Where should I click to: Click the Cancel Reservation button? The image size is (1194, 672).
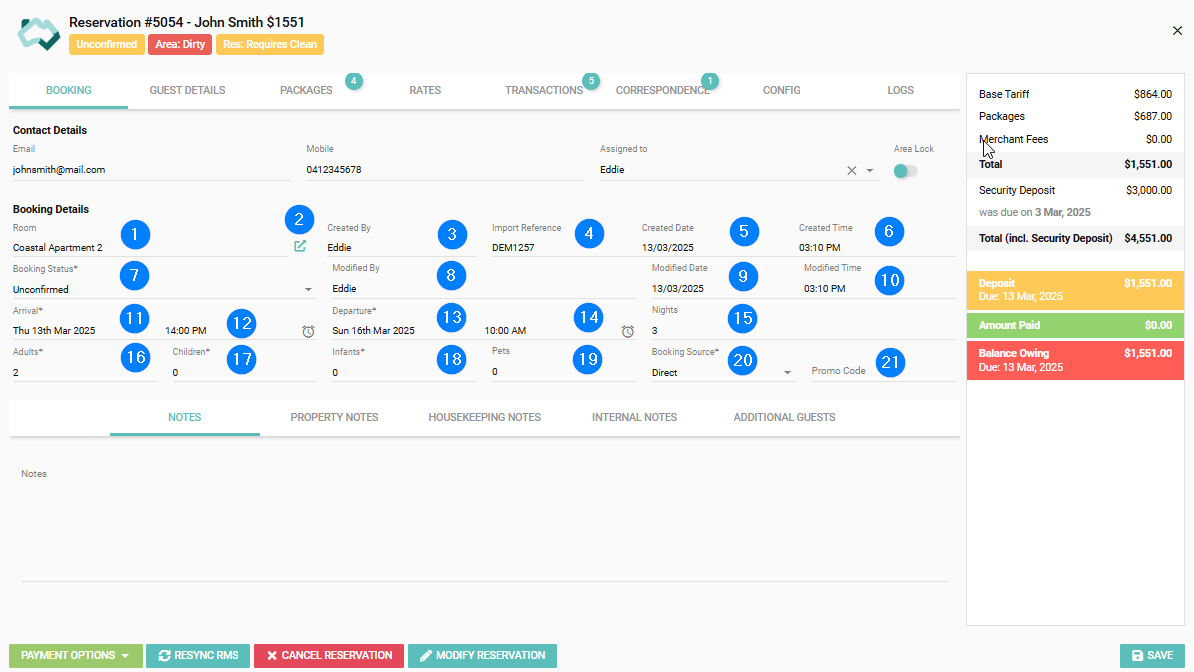pos(329,656)
